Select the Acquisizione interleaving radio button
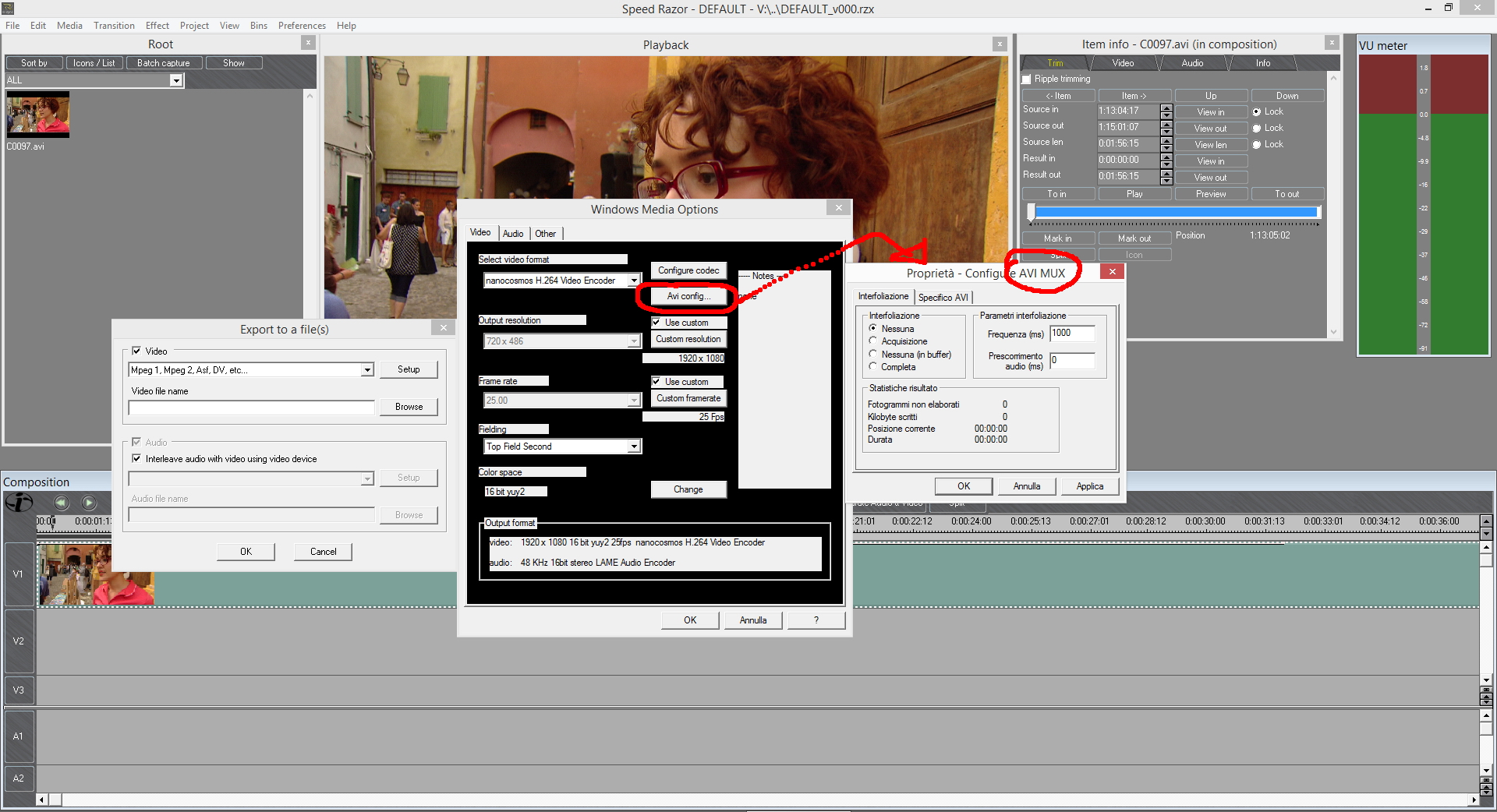 [x=873, y=341]
